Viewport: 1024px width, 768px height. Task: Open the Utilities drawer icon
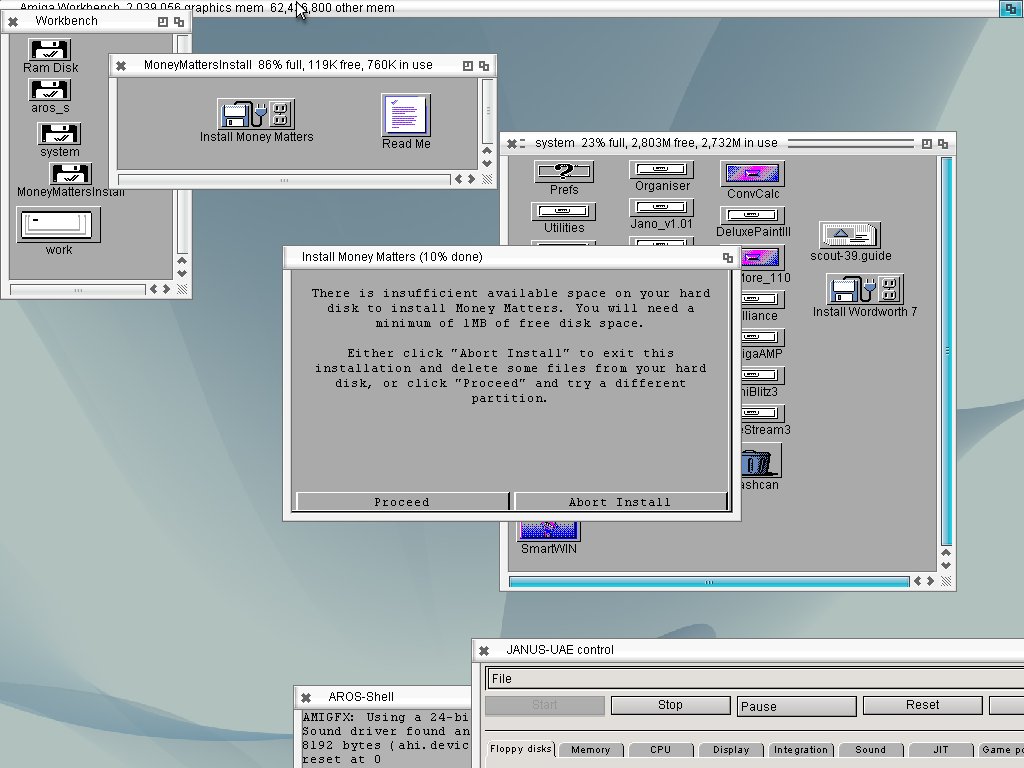pyautogui.click(x=564, y=212)
